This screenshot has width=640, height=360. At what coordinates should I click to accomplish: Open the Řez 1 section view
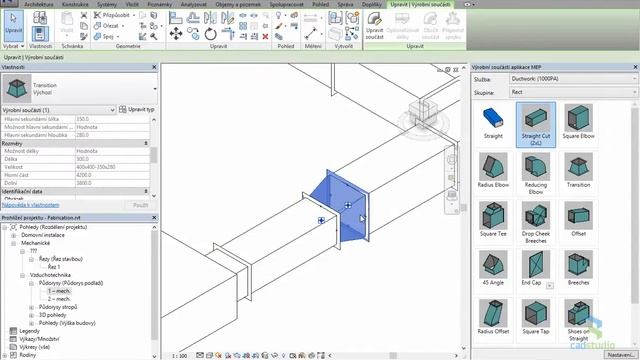coord(53,267)
